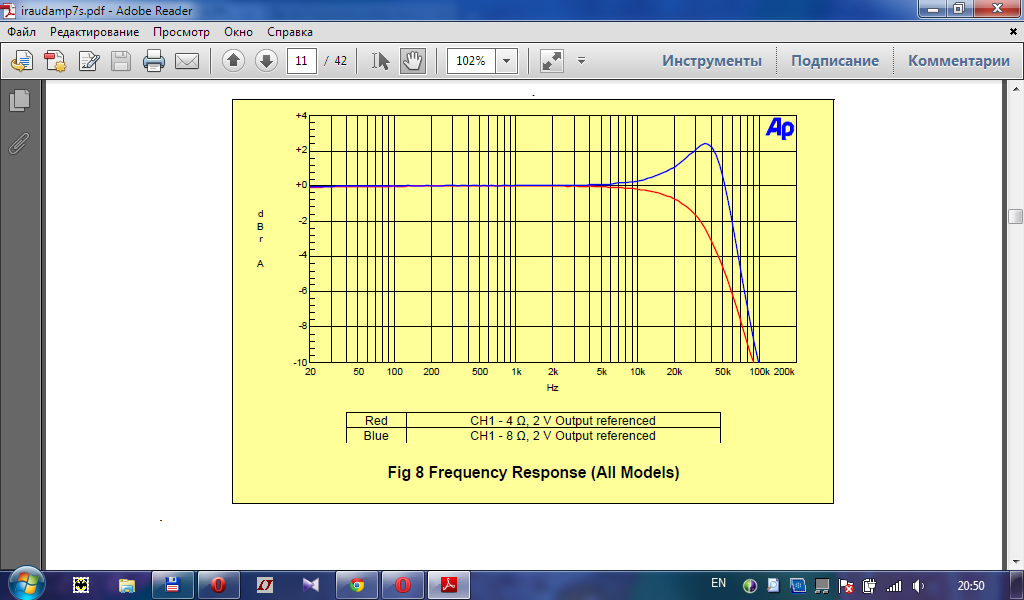Click the page number field showing 11
Image resolution: width=1024 pixels, height=600 pixels.
click(x=302, y=61)
